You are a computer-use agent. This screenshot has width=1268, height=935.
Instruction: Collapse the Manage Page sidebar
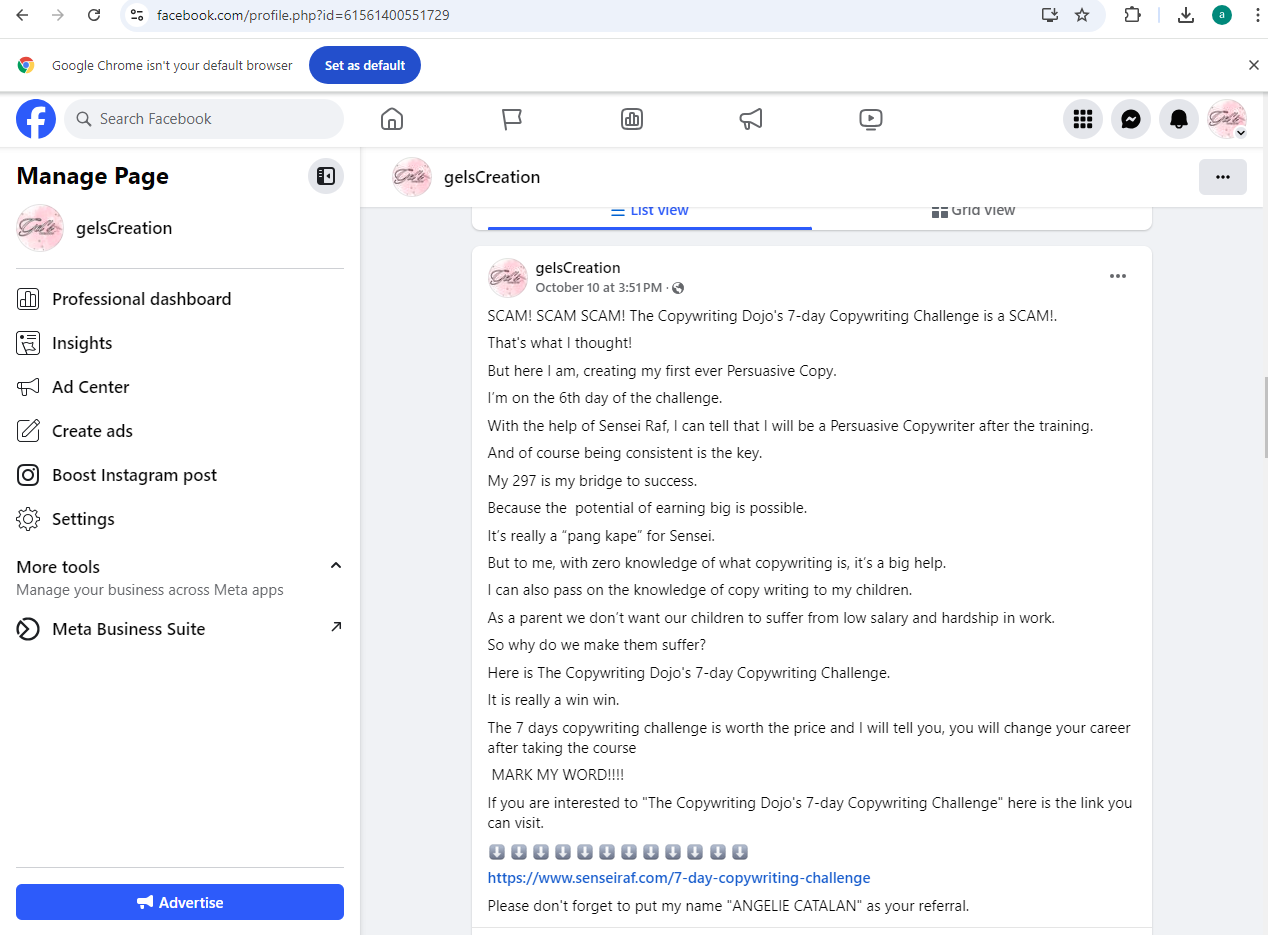coord(326,176)
